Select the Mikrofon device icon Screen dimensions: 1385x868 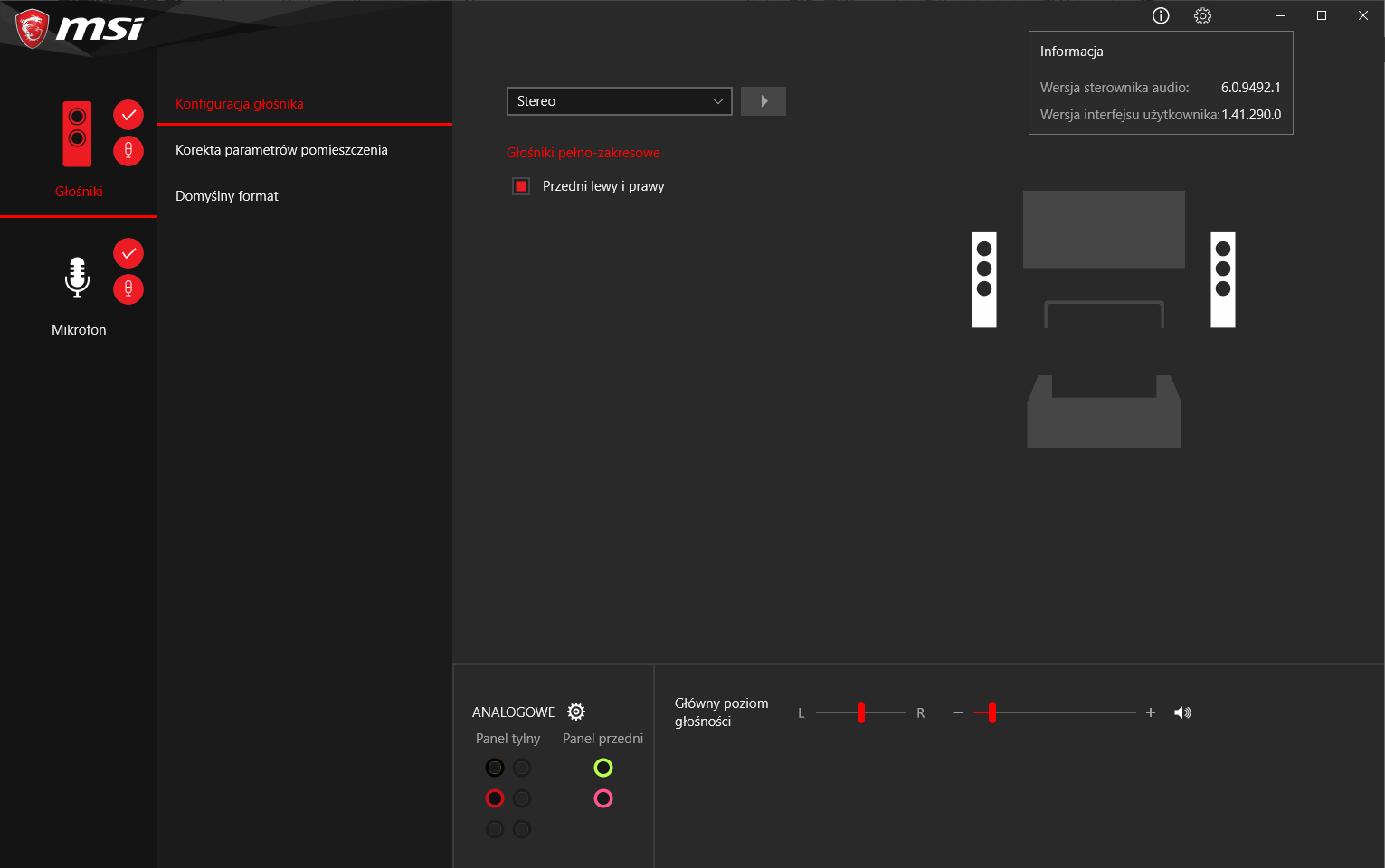[78, 276]
